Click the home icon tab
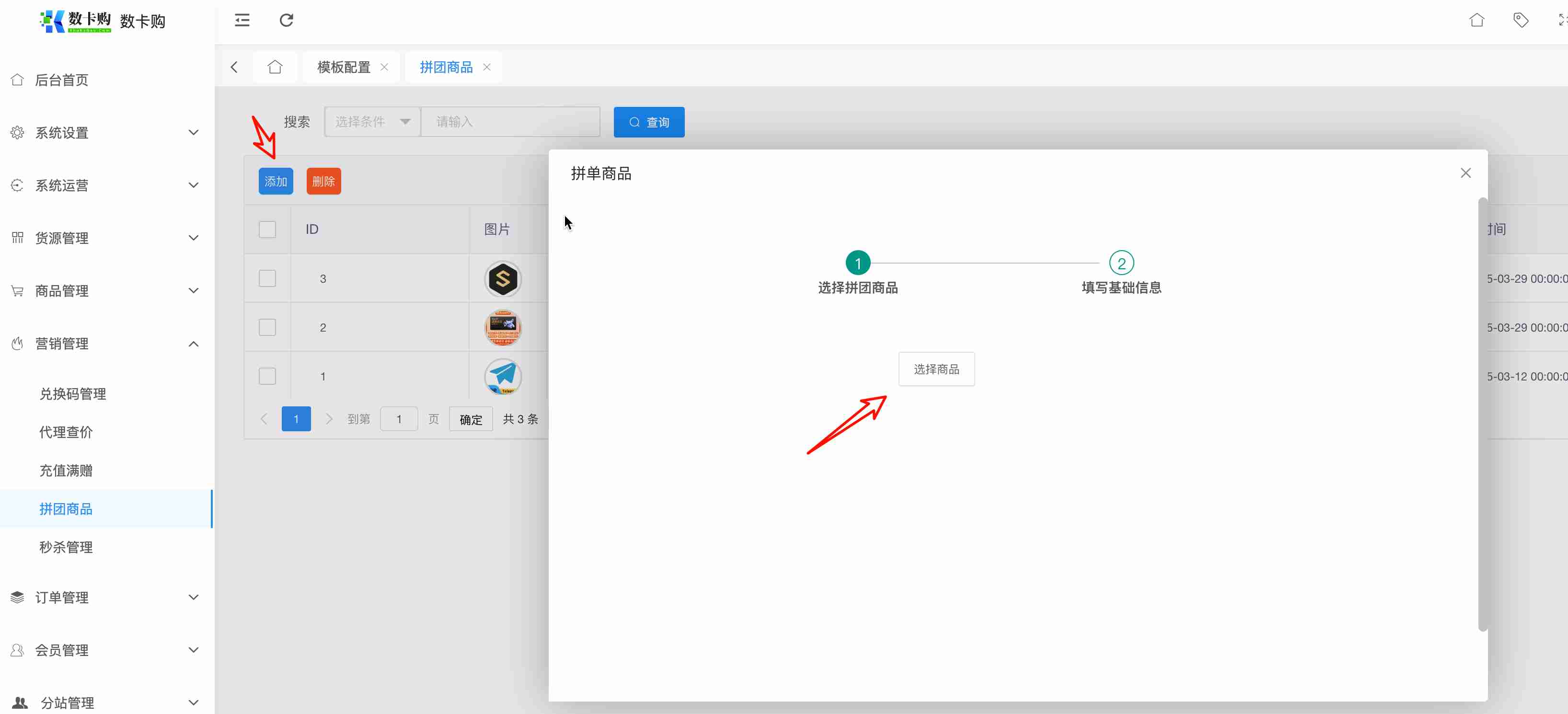Screen dimensions: 1568x714 tap(275, 67)
